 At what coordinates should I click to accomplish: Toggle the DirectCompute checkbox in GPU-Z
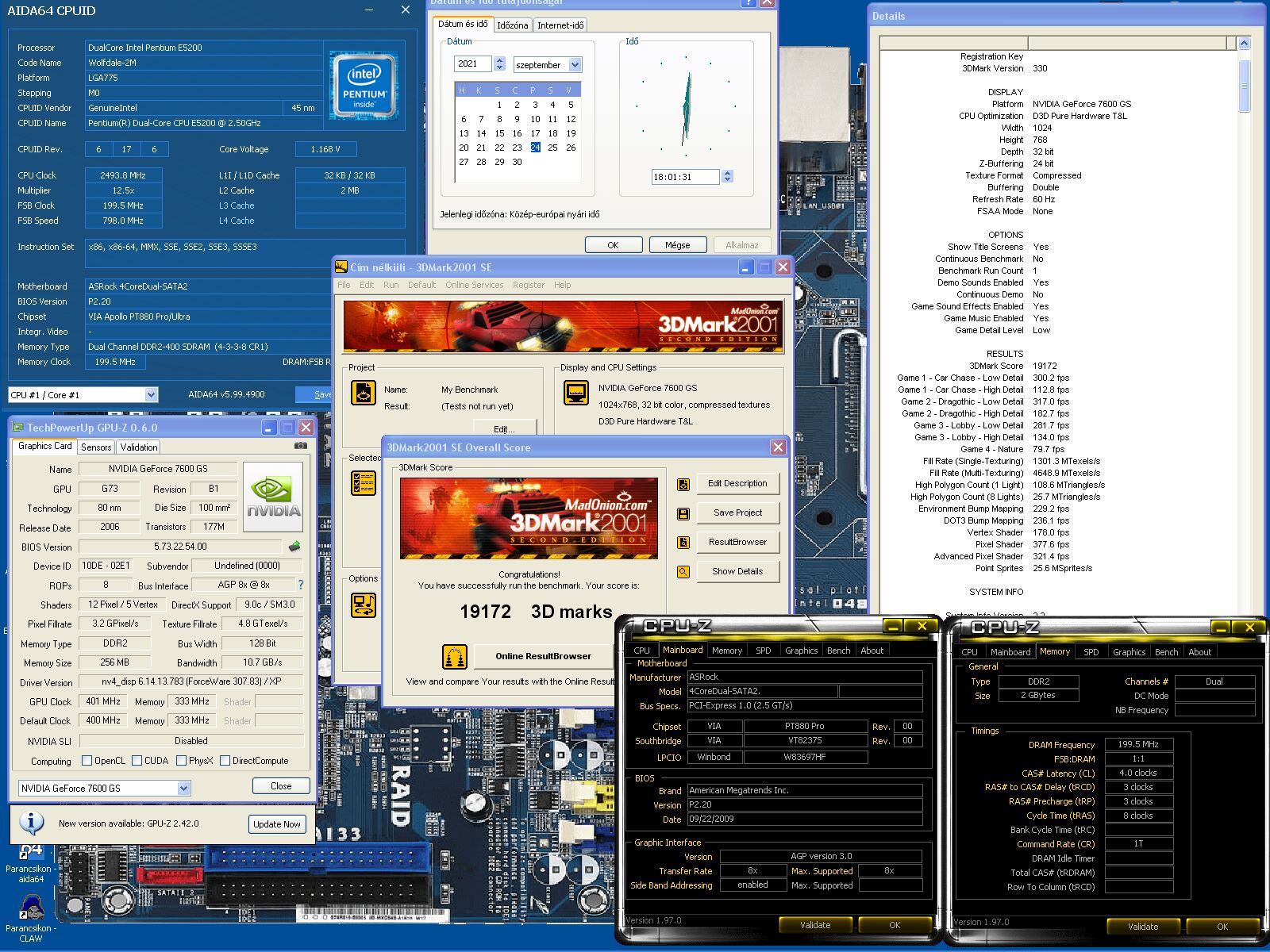click(x=225, y=761)
